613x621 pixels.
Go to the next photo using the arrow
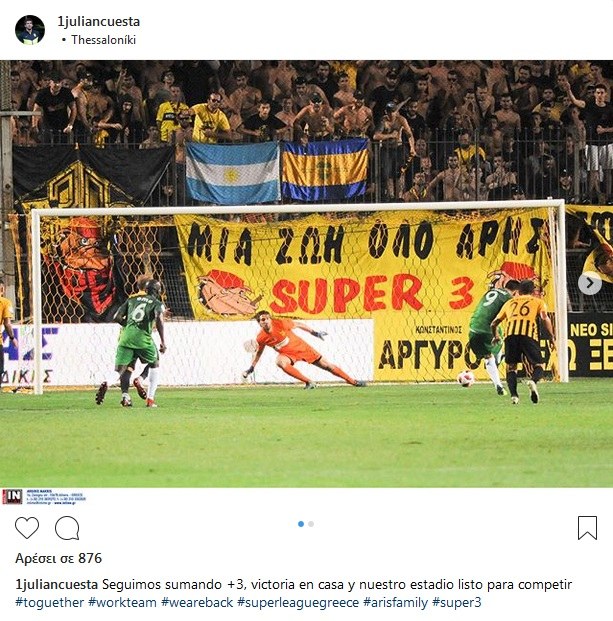click(590, 283)
